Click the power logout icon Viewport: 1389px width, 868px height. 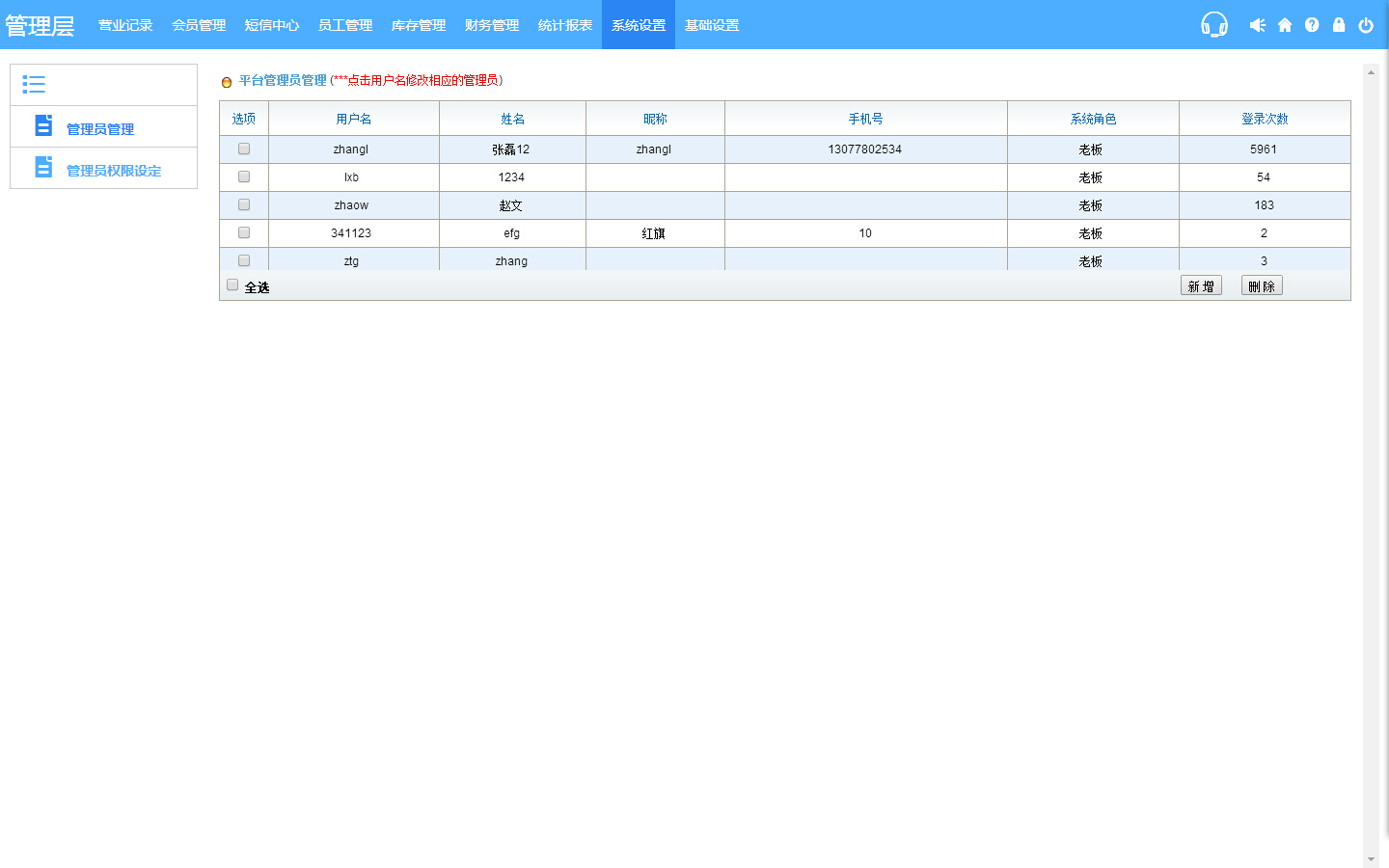point(1366,25)
